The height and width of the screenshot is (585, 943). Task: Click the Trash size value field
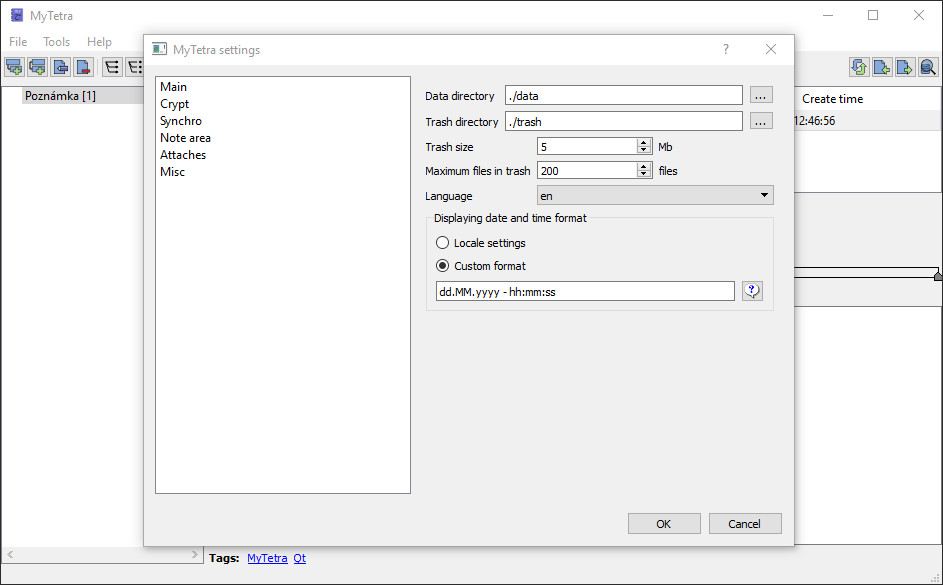pyautogui.click(x=587, y=147)
